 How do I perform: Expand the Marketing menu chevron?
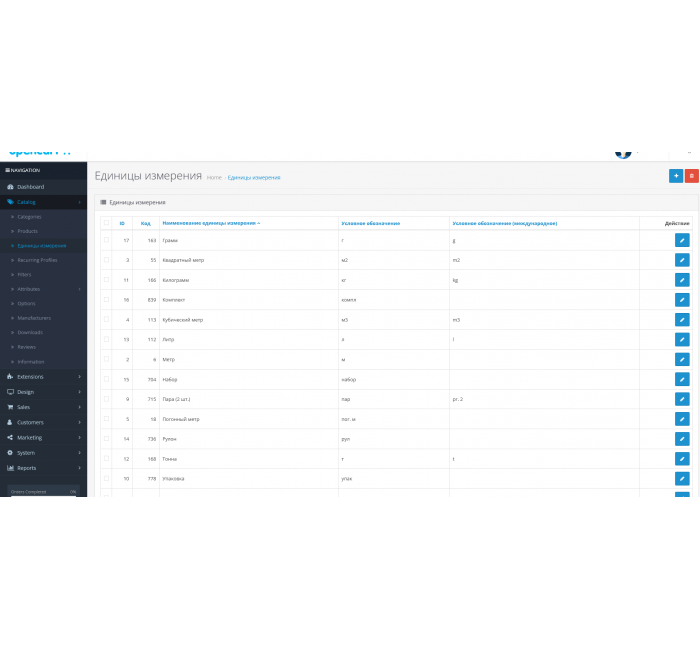tap(79, 438)
